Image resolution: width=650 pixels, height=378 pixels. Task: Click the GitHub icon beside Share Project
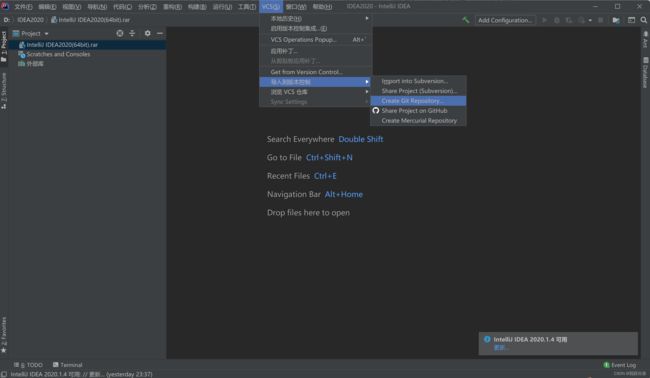376,111
